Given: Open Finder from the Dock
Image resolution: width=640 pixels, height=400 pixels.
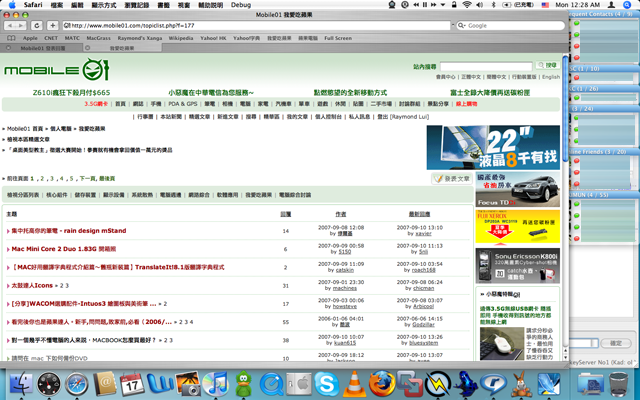Looking at the screenshot, I should click(20, 384).
